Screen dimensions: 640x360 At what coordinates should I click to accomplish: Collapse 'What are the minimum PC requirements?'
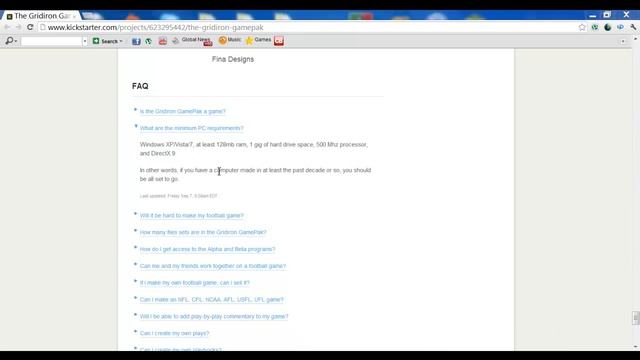click(191, 128)
